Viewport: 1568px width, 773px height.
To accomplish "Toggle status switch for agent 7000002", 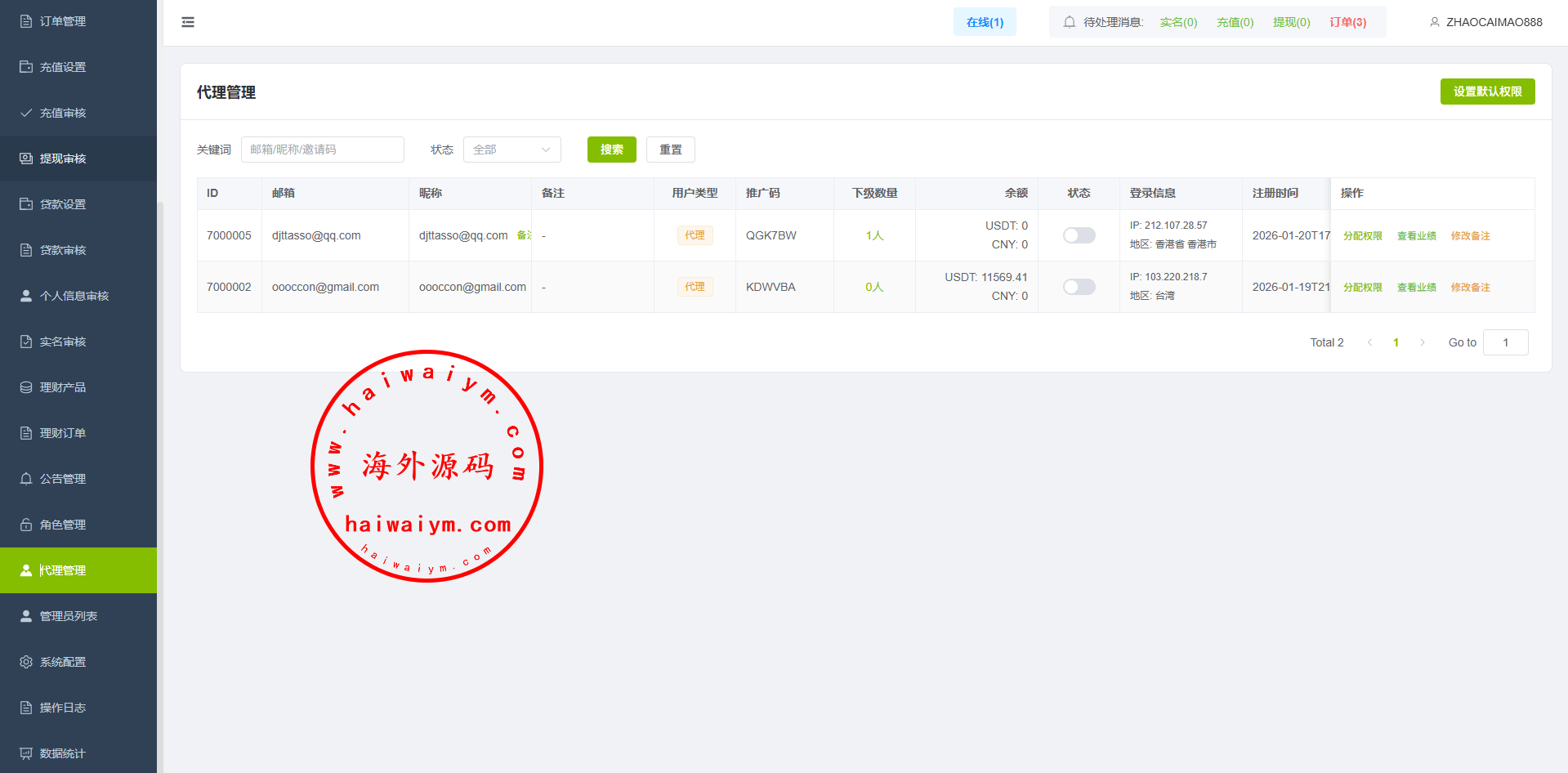I will pos(1079,287).
